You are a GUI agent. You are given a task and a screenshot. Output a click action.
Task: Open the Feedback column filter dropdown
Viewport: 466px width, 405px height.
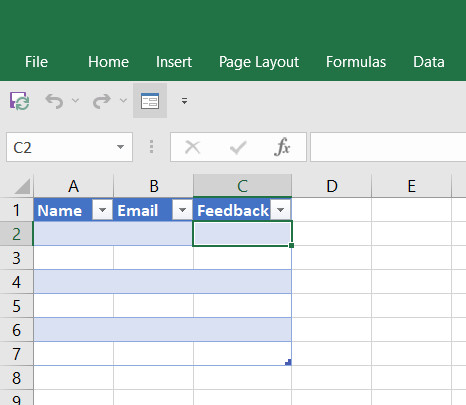[281, 210]
